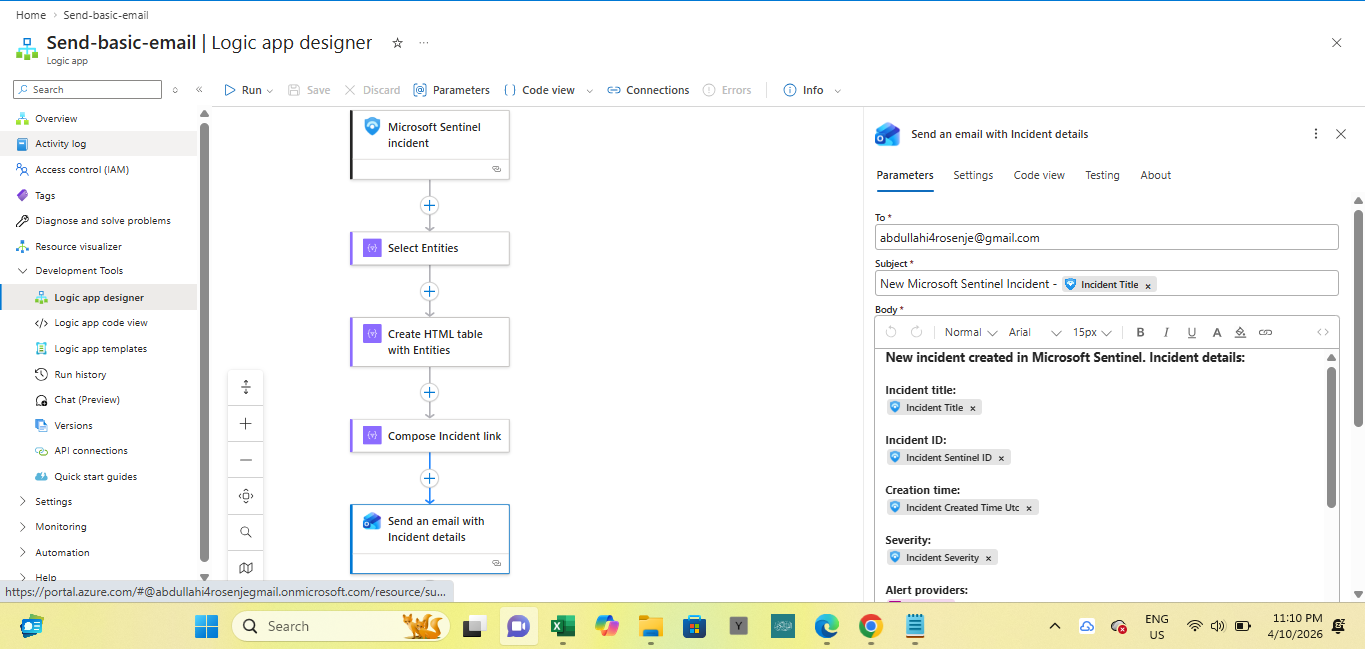Open Overview in the sidebar

[56, 118]
